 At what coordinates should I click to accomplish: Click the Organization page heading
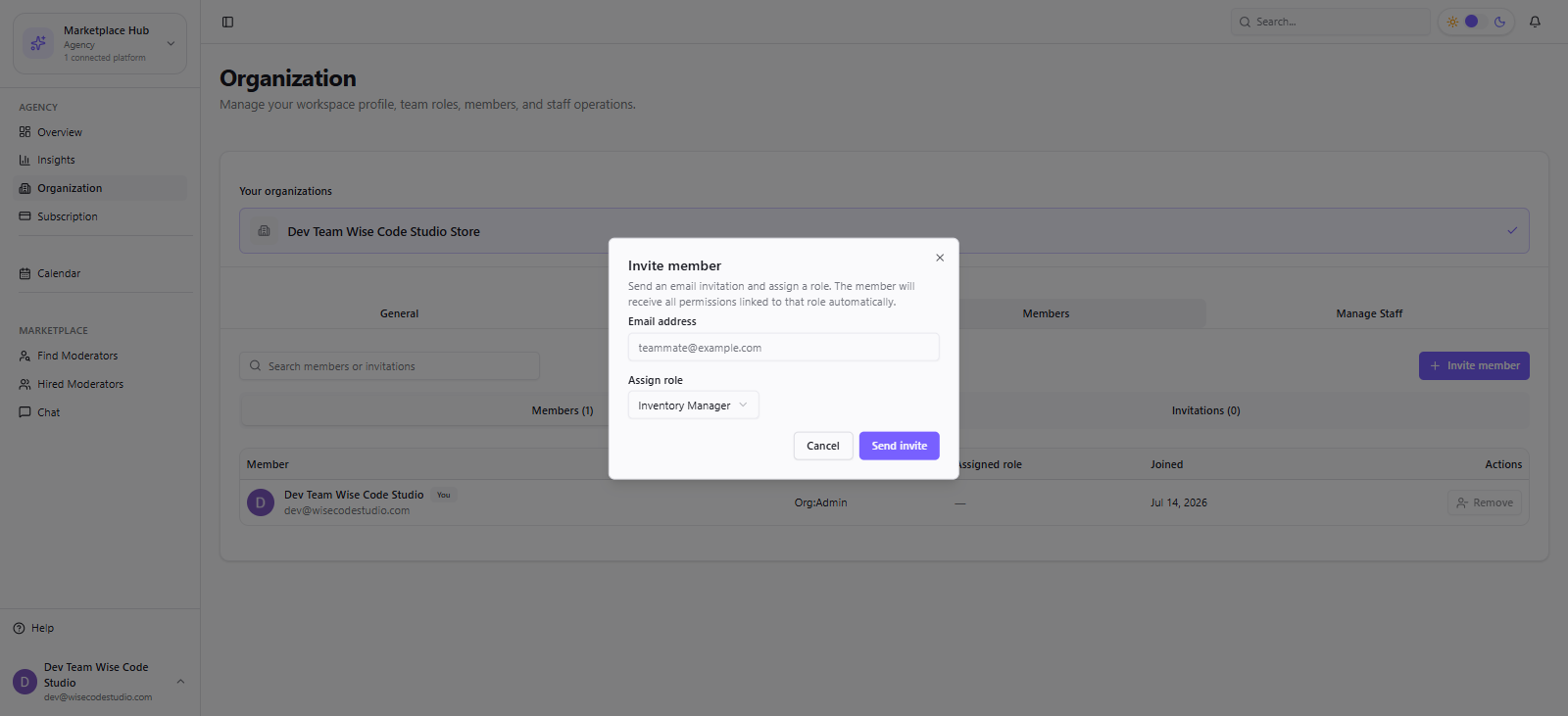[x=288, y=78]
